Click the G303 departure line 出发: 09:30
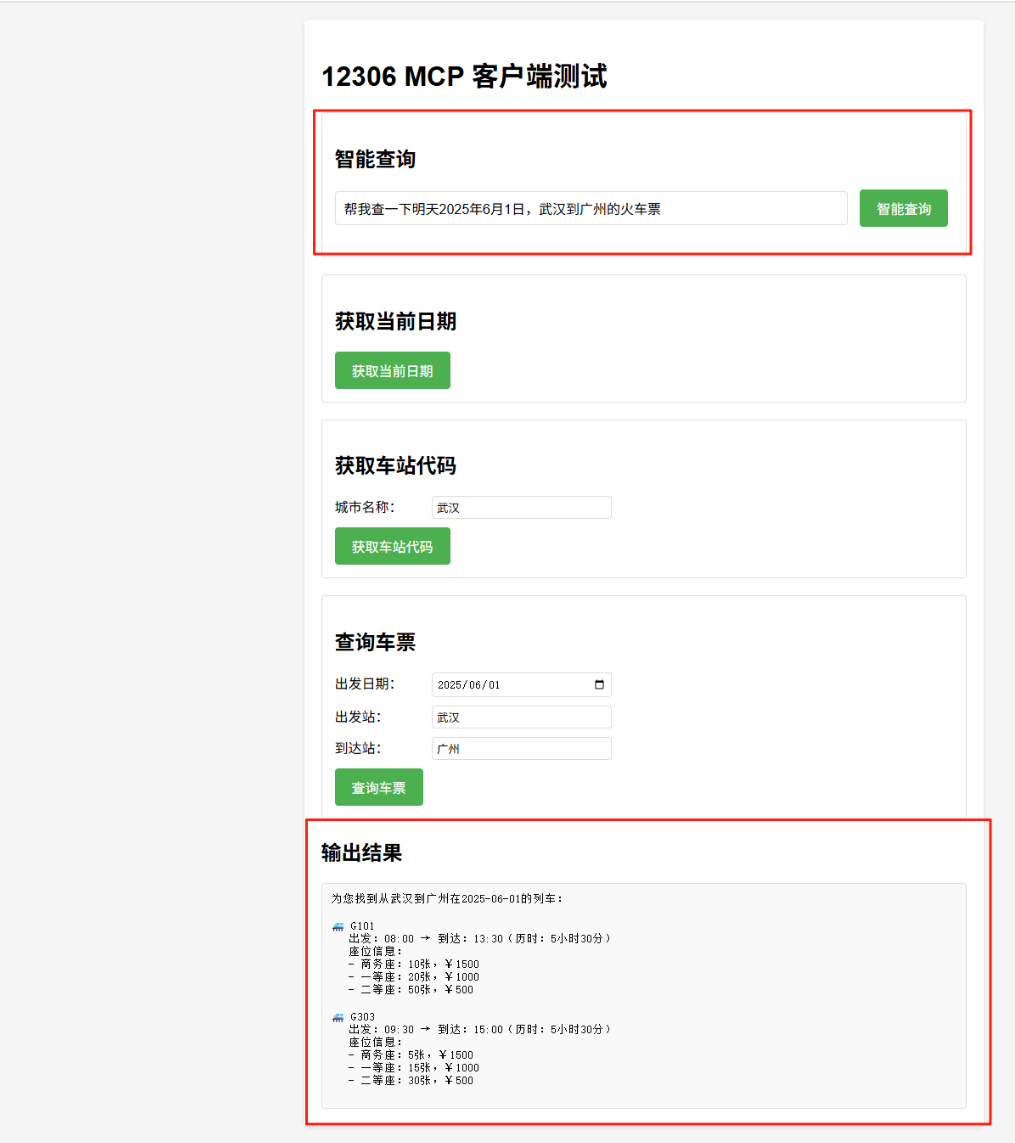Image resolution: width=1015 pixels, height=1143 pixels. coord(480,1029)
